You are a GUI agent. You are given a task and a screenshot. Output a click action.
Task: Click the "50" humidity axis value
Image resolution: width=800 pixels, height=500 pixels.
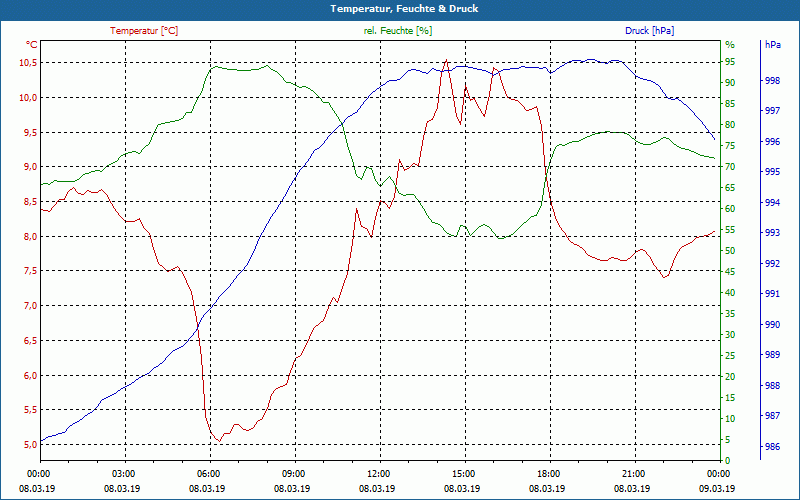click(730, 251)
